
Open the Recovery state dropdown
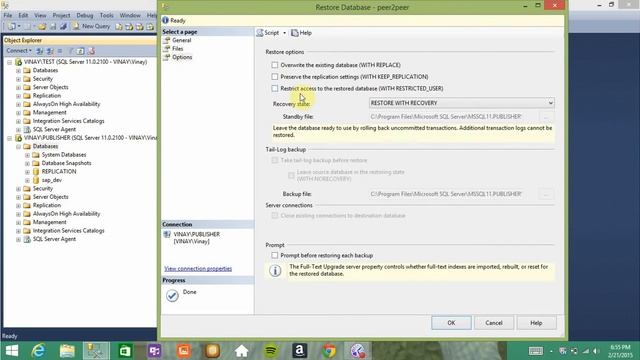tap(462, 103)
